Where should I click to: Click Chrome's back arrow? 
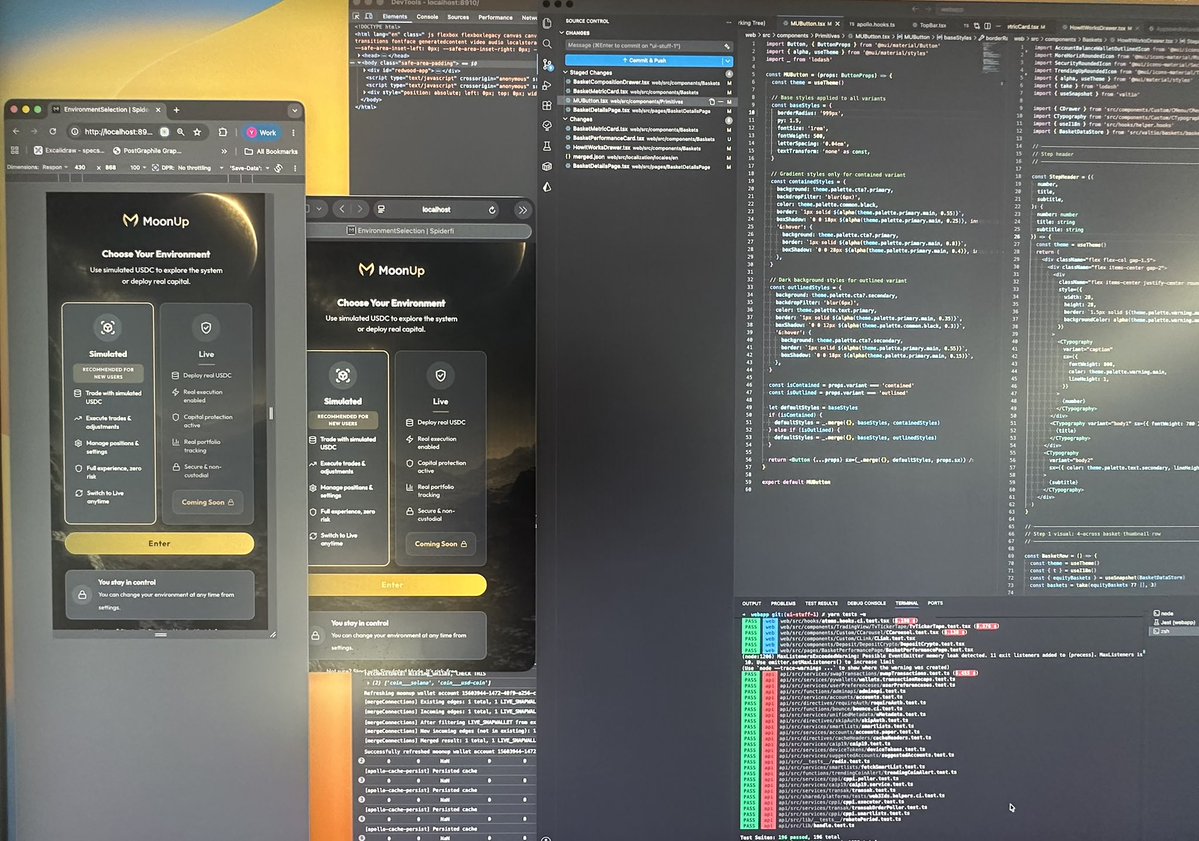click(x=17, y=132)
